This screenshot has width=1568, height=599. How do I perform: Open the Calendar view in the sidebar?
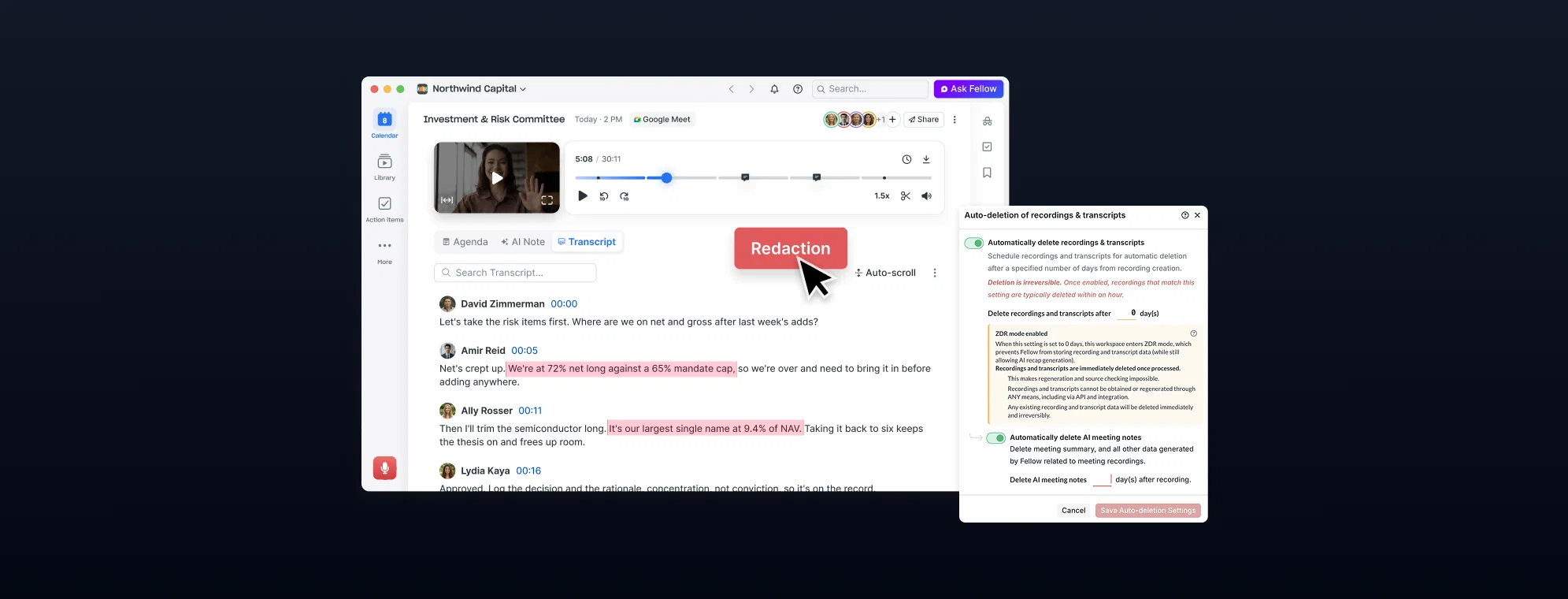tap(384, 124)
